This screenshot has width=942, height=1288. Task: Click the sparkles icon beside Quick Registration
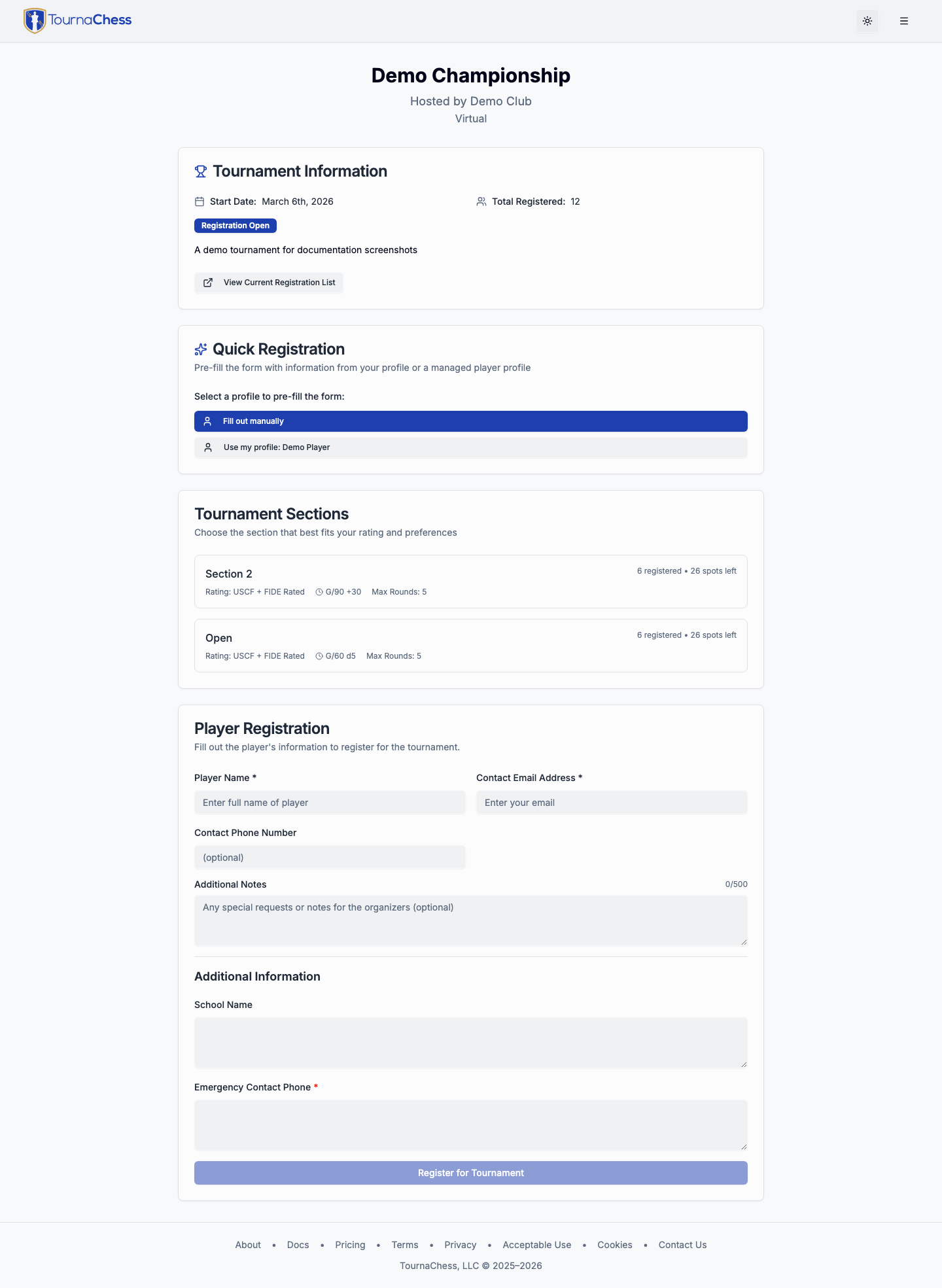point(200,349)
